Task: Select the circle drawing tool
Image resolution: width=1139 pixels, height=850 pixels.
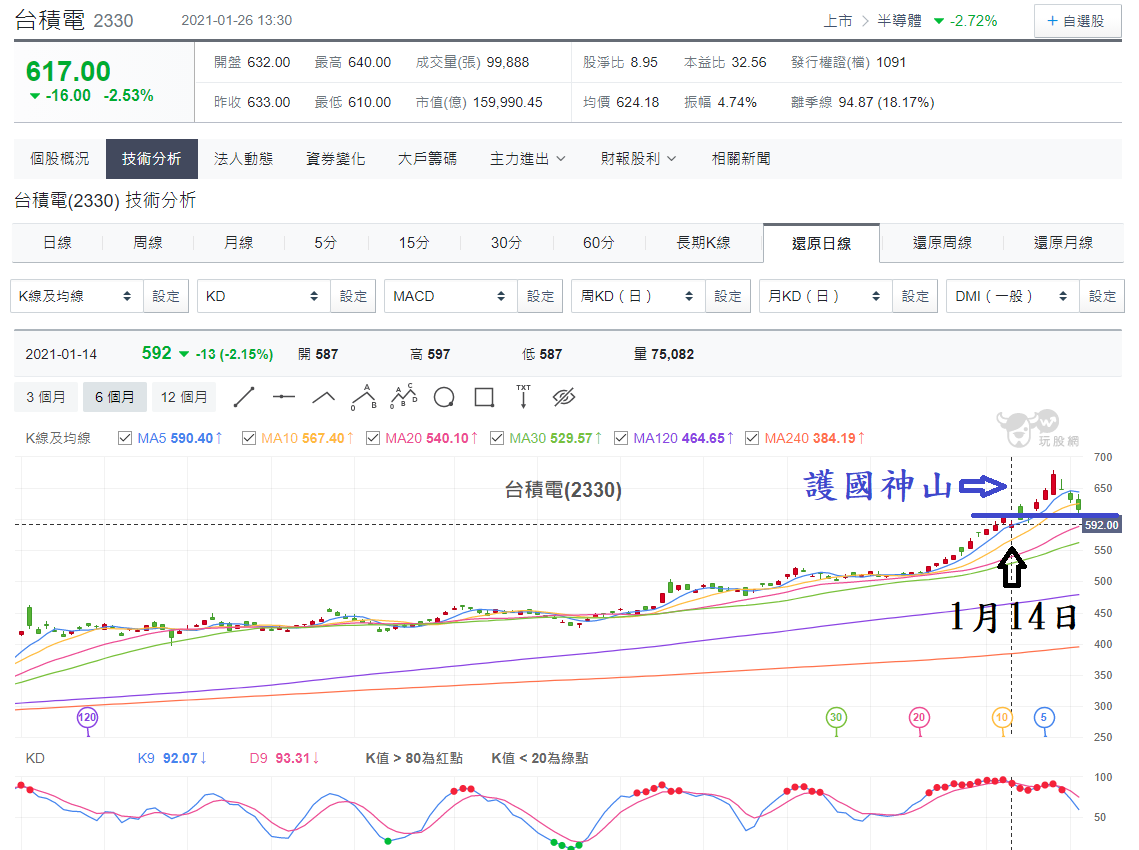Action: 444,397
